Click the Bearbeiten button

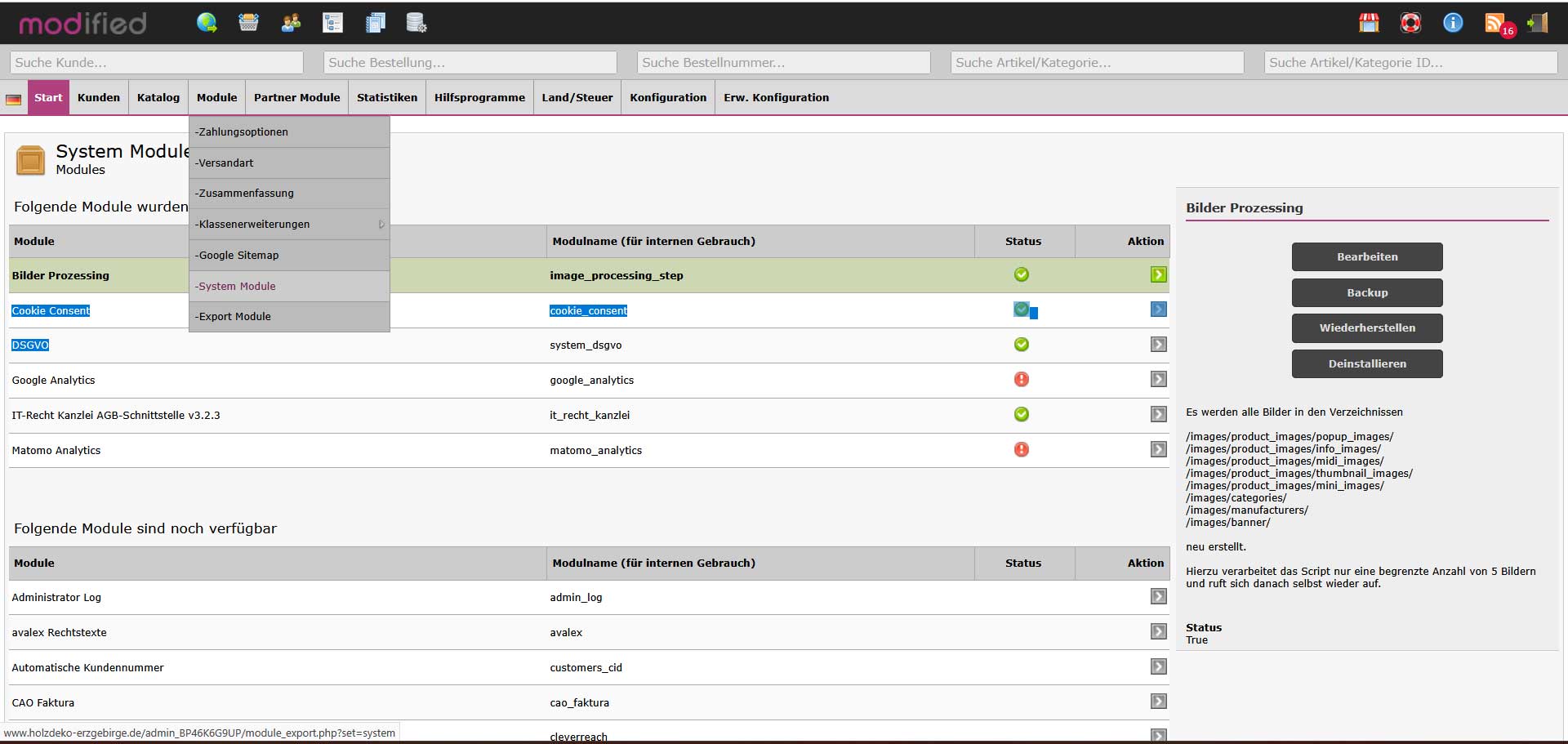(x=1366, y=256)
